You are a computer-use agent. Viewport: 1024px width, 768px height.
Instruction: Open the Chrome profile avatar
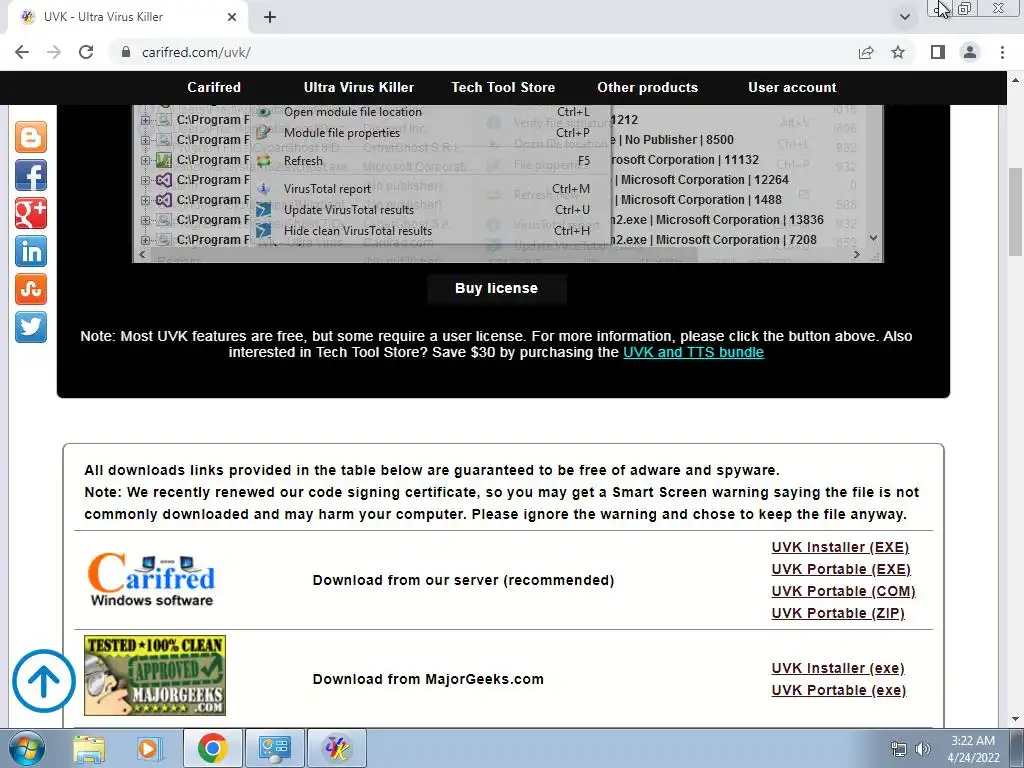970,52
